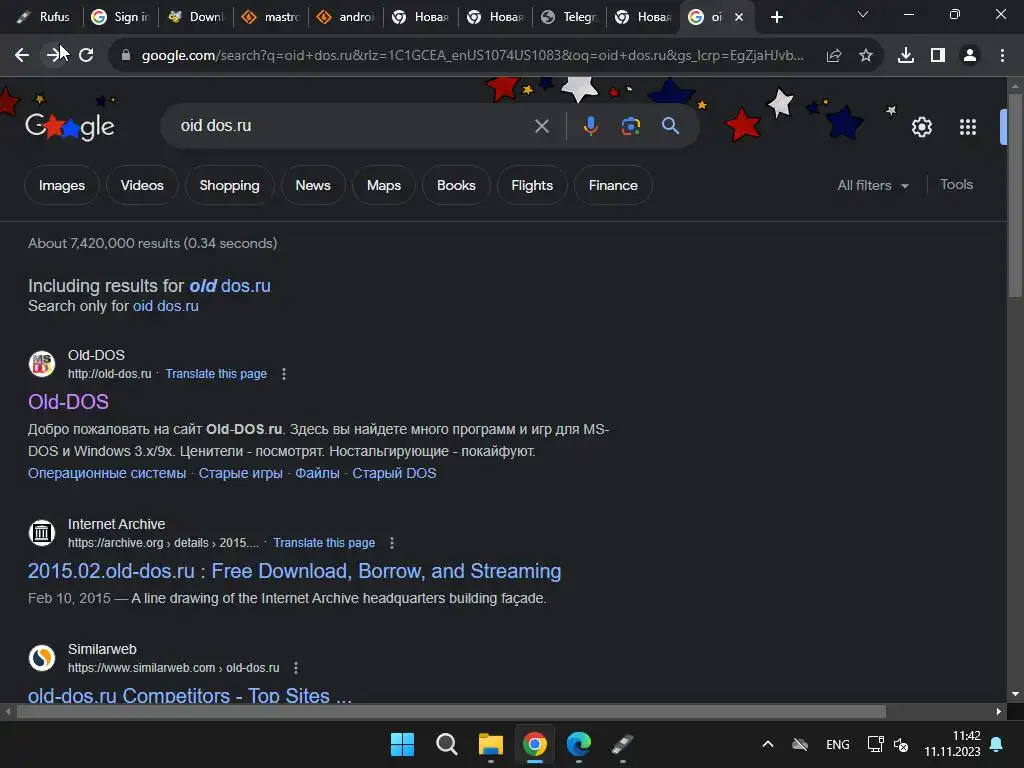Click the address bar URL
The image size is (1024, 768).
(x=473, y=56)
